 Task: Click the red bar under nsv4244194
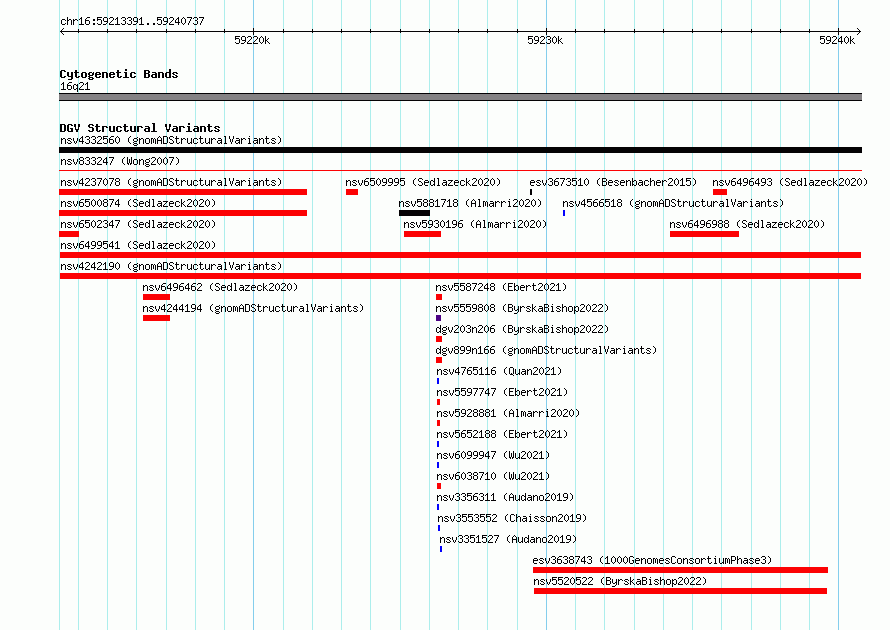156,318
